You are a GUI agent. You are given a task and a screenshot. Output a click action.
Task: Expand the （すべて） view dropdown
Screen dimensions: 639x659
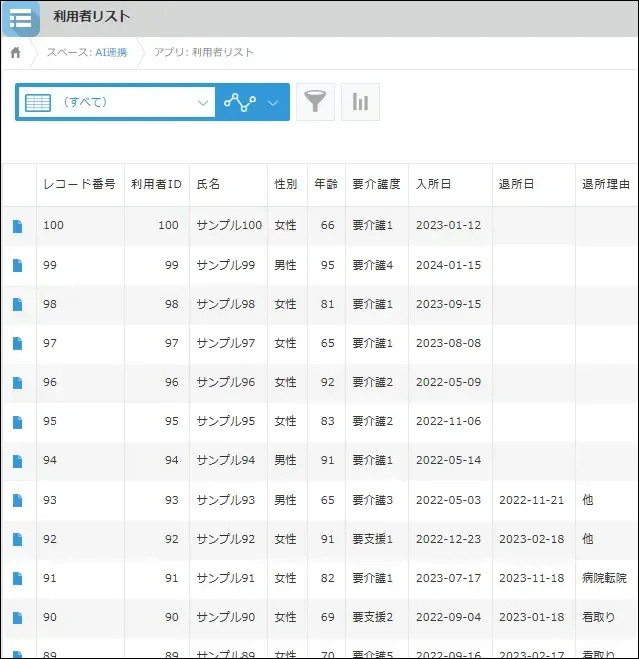(x=203, y=102)
